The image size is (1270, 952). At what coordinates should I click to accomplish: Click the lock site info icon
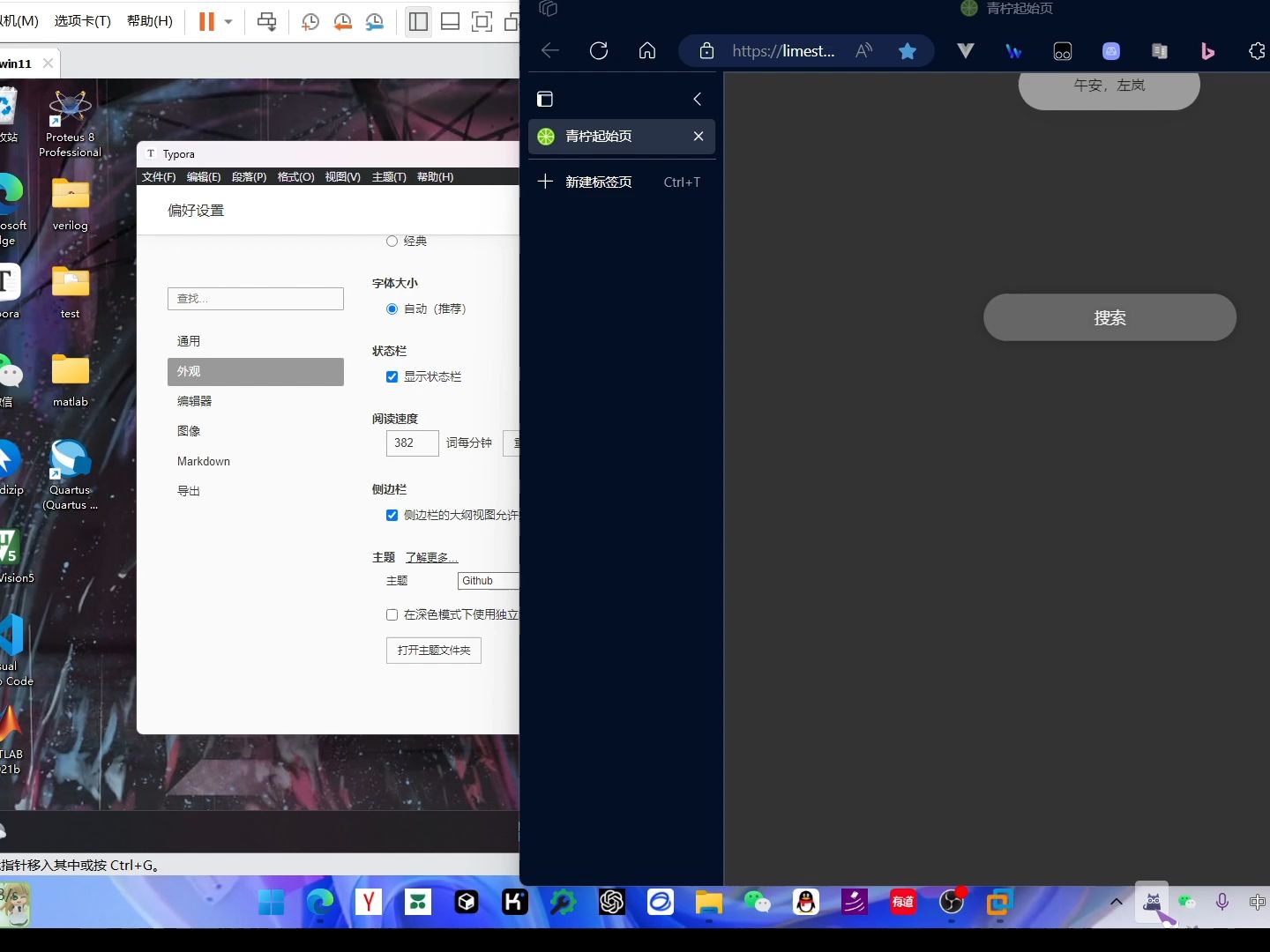click(x=706, y=50)
